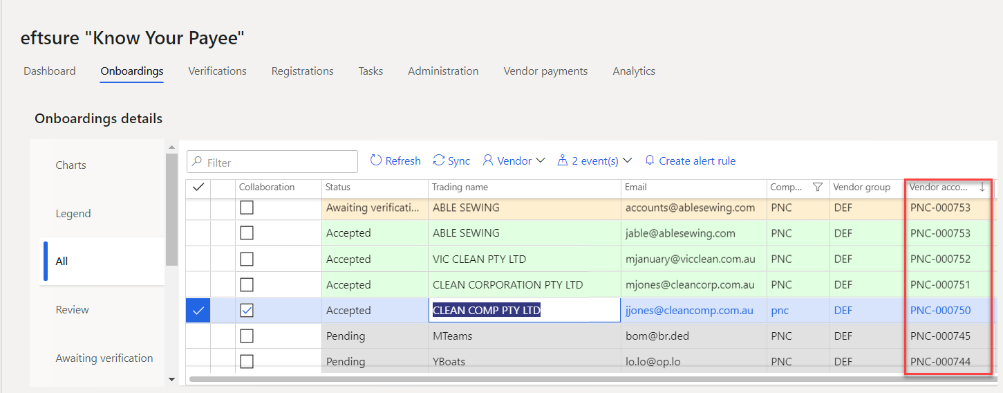
Task: Click the MTeams trading name cell
Action: [x=525, y=335]
